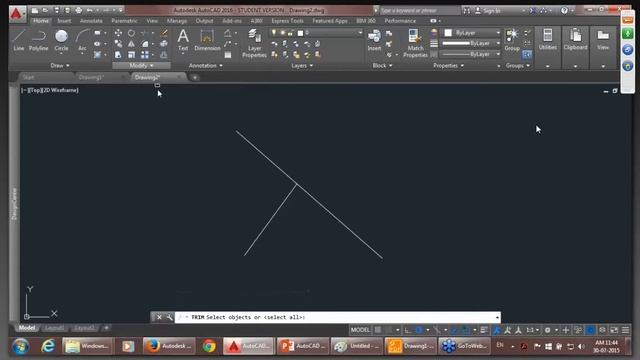Close the command line with X
The width and height of the screenshot is (640, 360).
pos(159,317)
